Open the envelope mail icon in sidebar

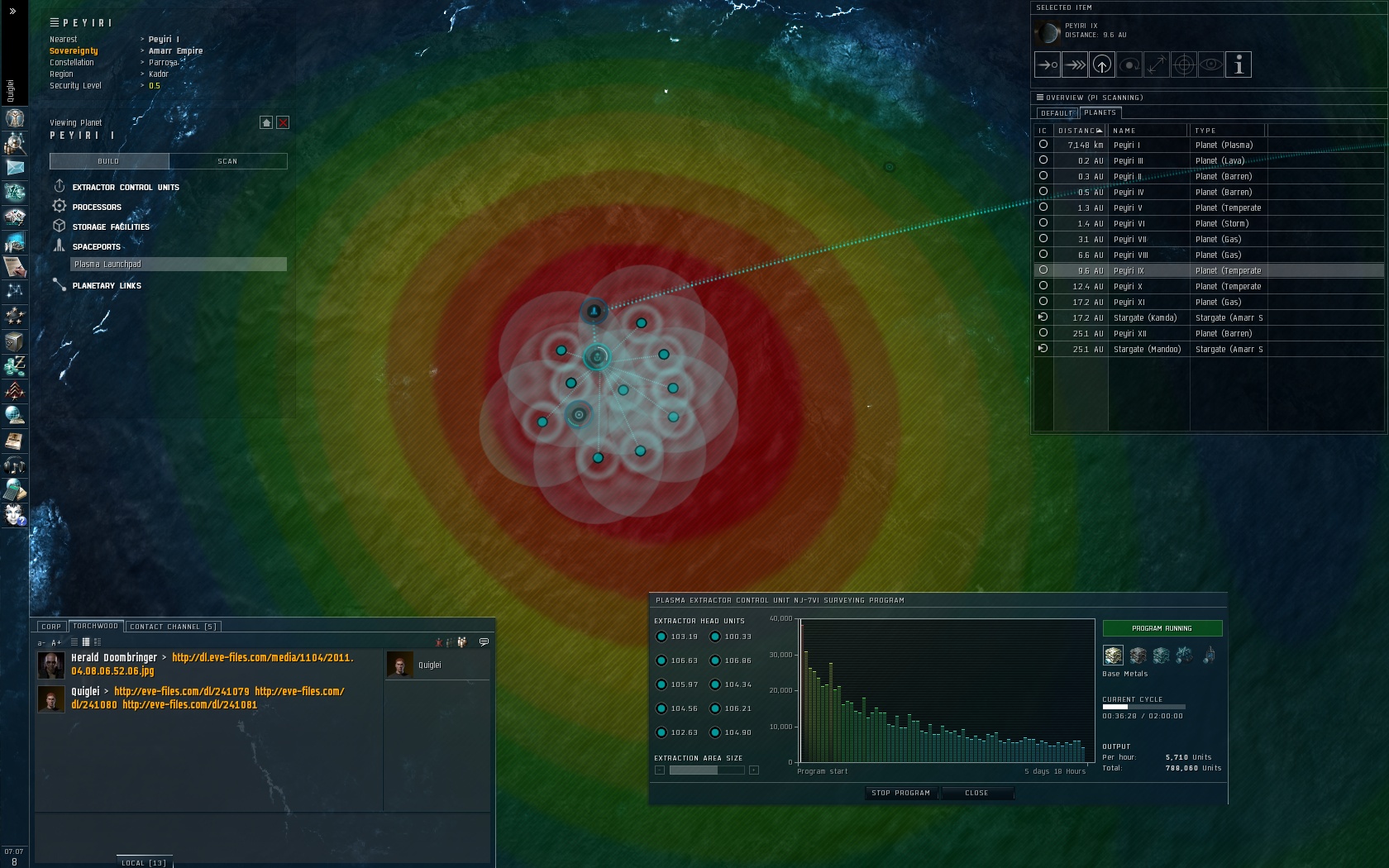click(14, 168)
